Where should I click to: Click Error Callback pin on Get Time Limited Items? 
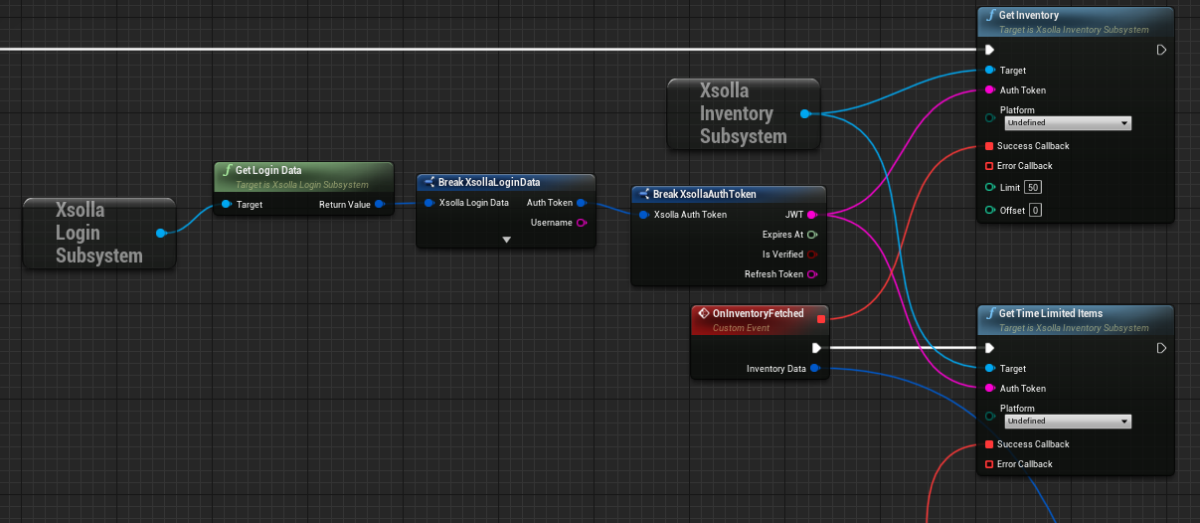(x=989, y=464)
